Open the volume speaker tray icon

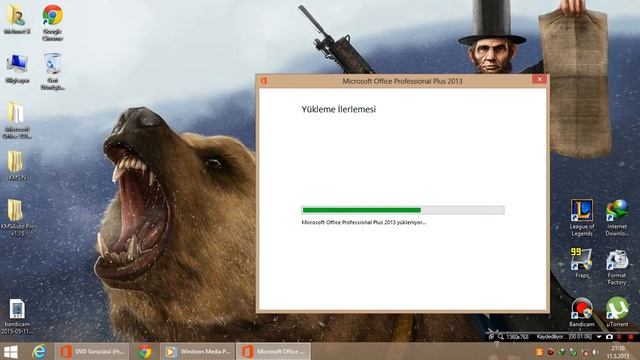coord(596,352)
